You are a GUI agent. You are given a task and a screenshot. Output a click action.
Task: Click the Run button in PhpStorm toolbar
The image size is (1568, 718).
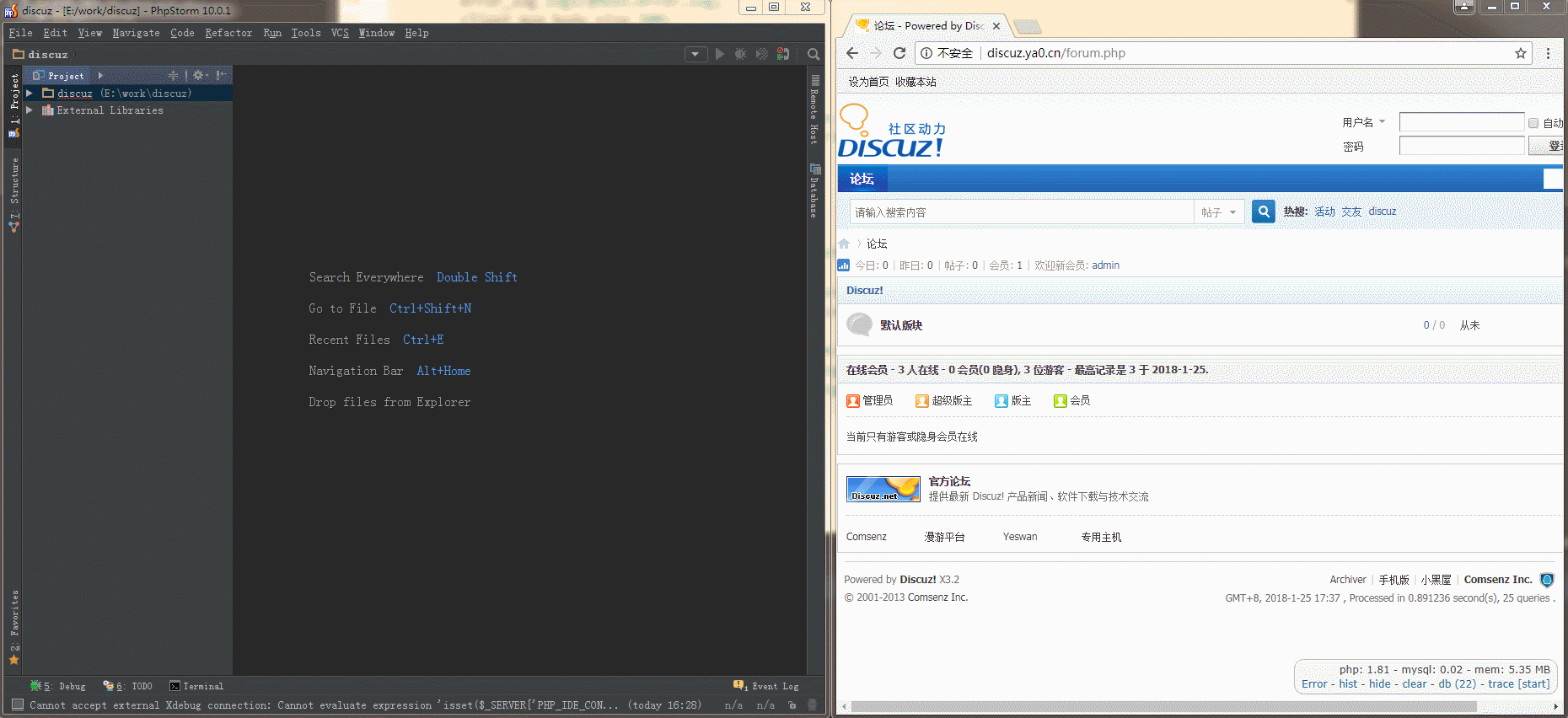[x=720, y=54]
